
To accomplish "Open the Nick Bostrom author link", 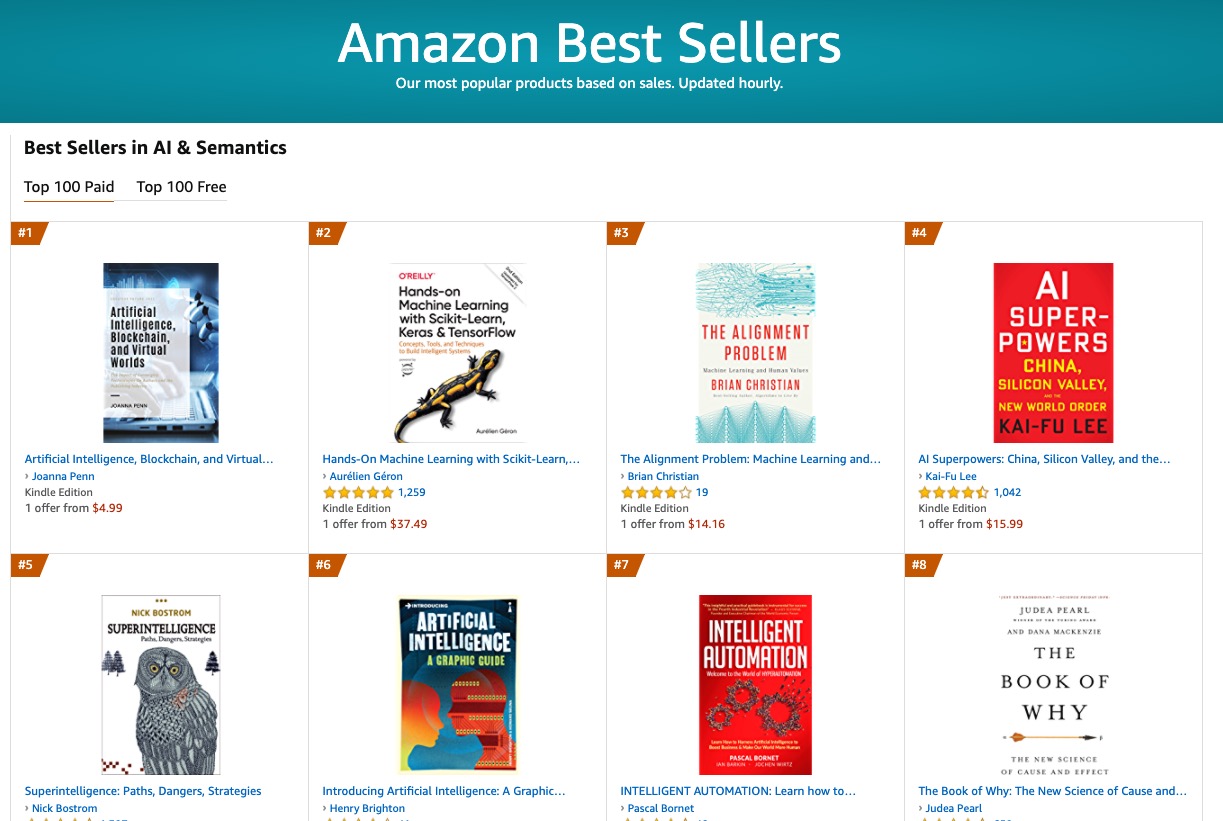I will click(64, 808).
